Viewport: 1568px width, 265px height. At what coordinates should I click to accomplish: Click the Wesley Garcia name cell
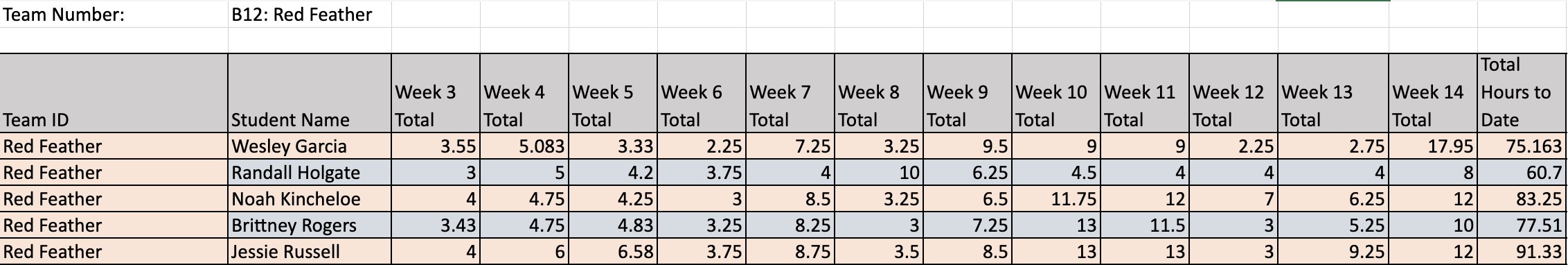click(310, 146)
